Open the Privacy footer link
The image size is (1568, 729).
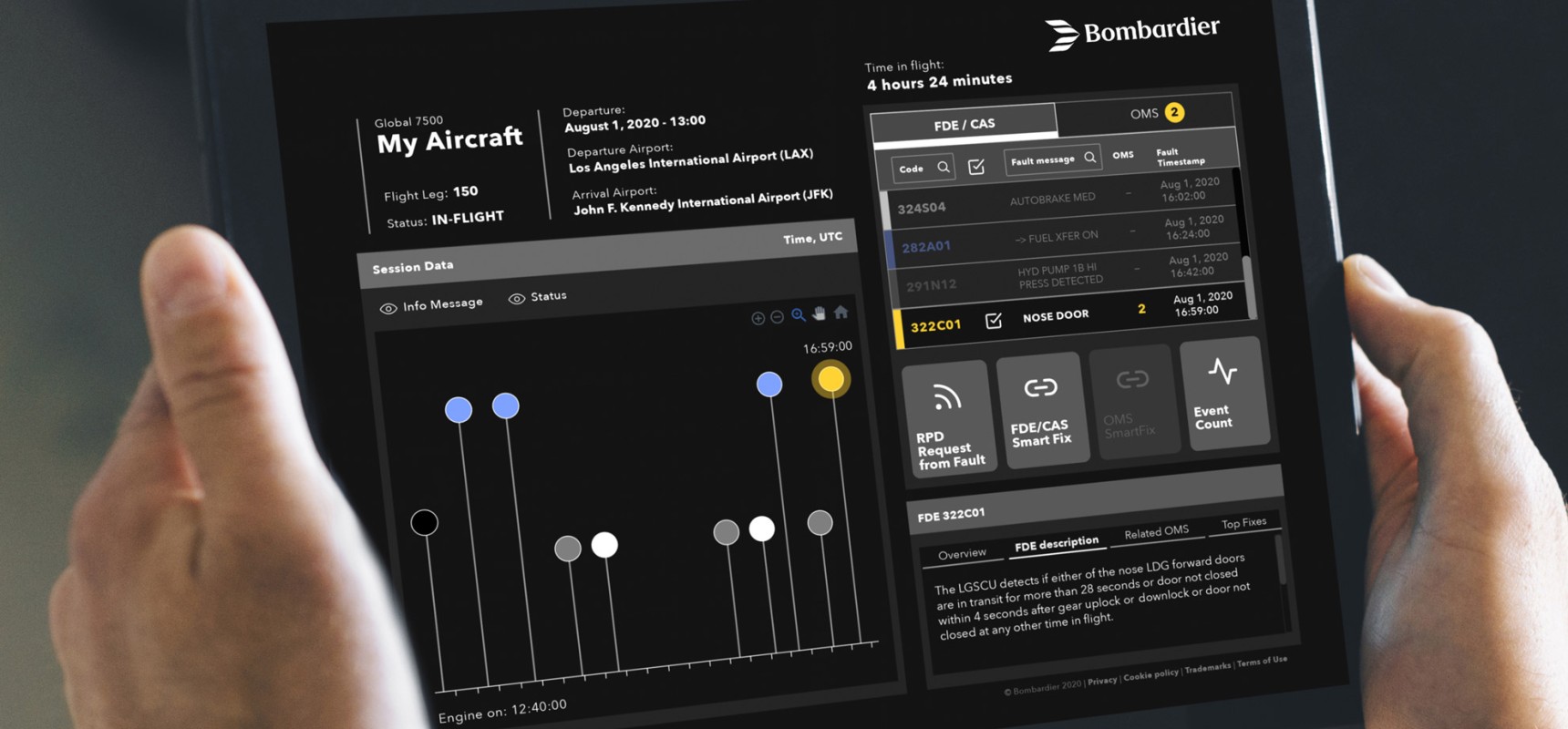[x=1102, y=681]
